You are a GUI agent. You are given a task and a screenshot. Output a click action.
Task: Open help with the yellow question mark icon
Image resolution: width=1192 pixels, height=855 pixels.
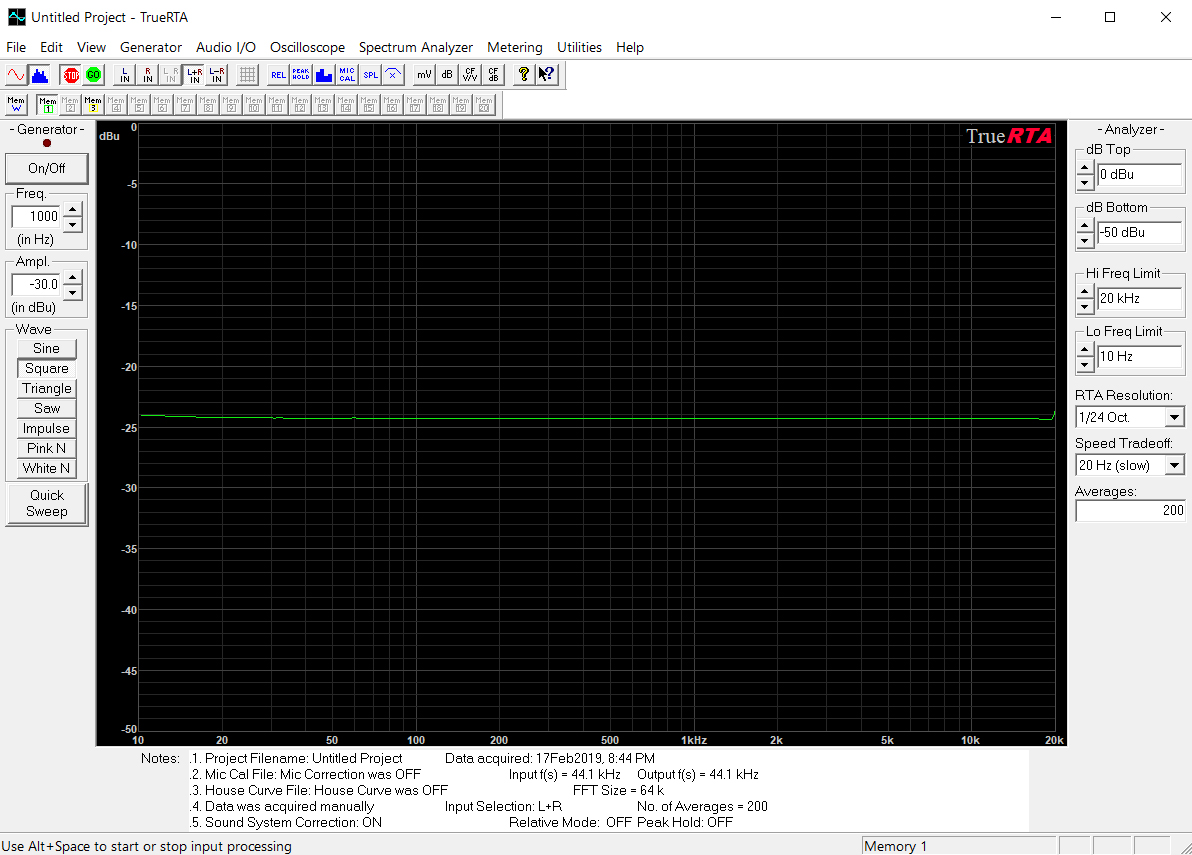(x=523, y=74)
